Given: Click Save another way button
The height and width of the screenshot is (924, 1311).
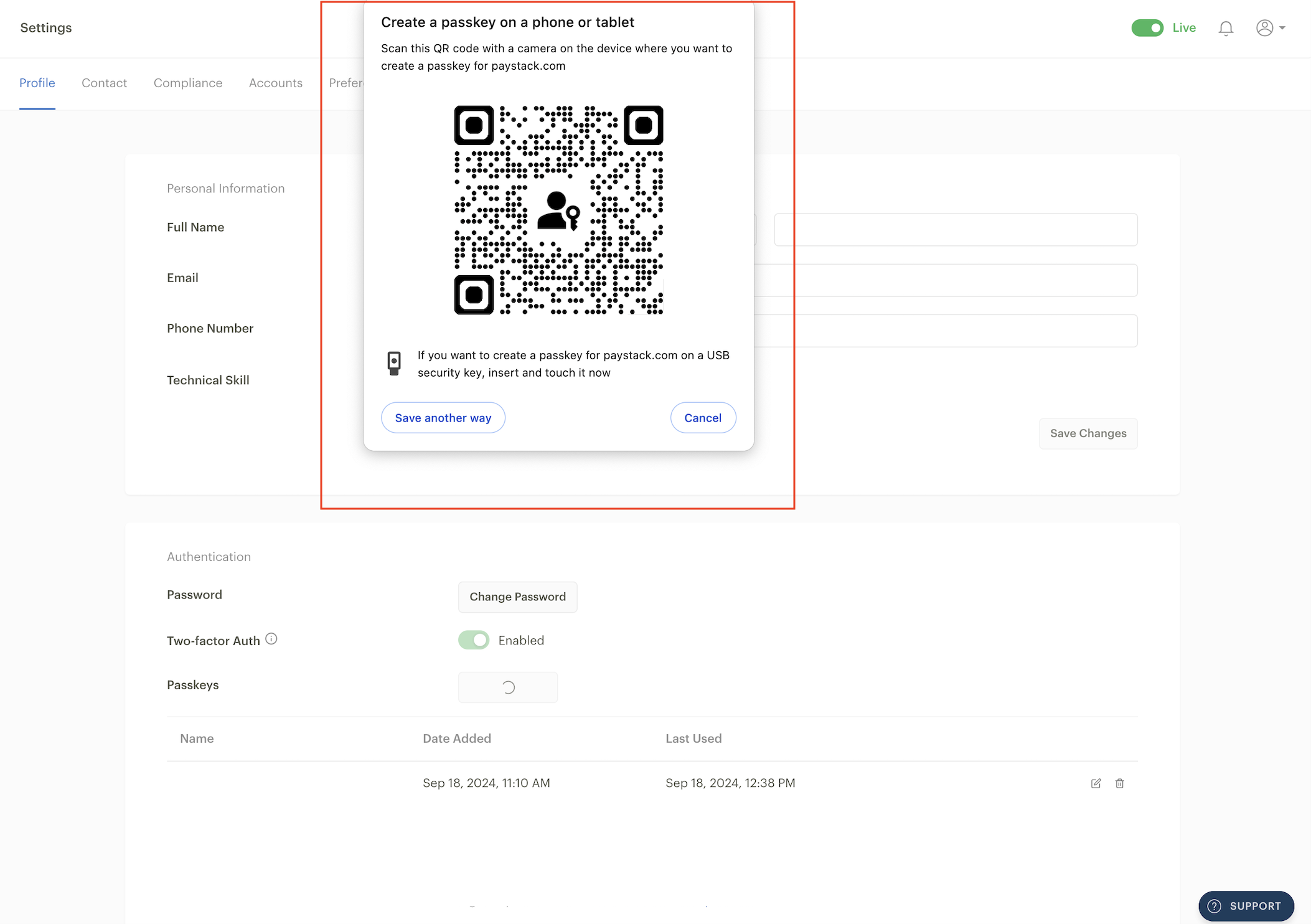Looking at the screenshot, I should click(x=443, y=417).
